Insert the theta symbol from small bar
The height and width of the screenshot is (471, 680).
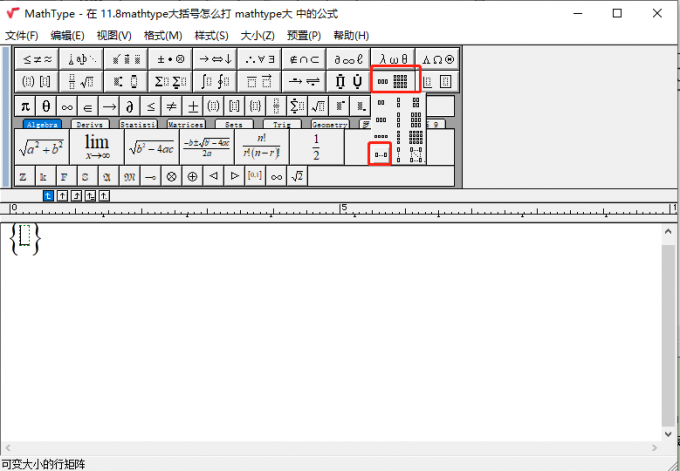46,105
